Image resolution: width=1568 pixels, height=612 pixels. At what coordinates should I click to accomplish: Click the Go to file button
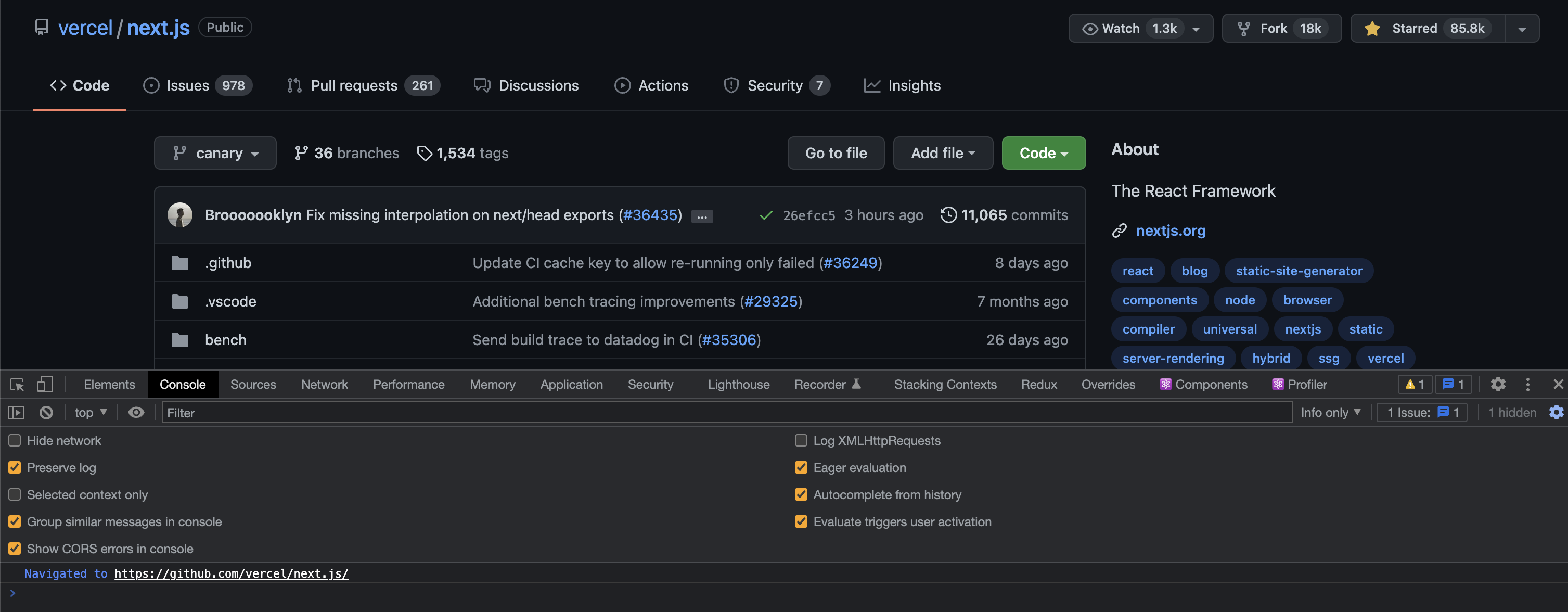pos(835,153)
